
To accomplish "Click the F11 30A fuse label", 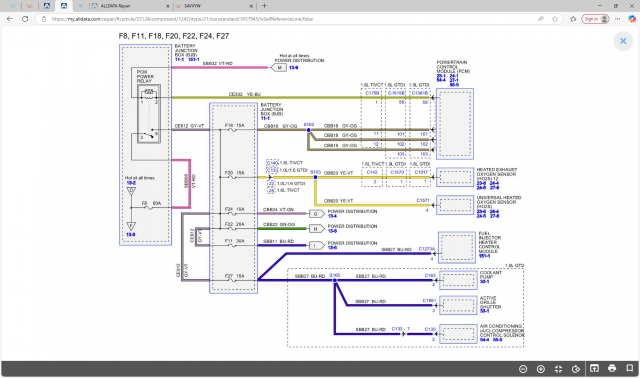I will pyautogui.click(x=235, y=241).
